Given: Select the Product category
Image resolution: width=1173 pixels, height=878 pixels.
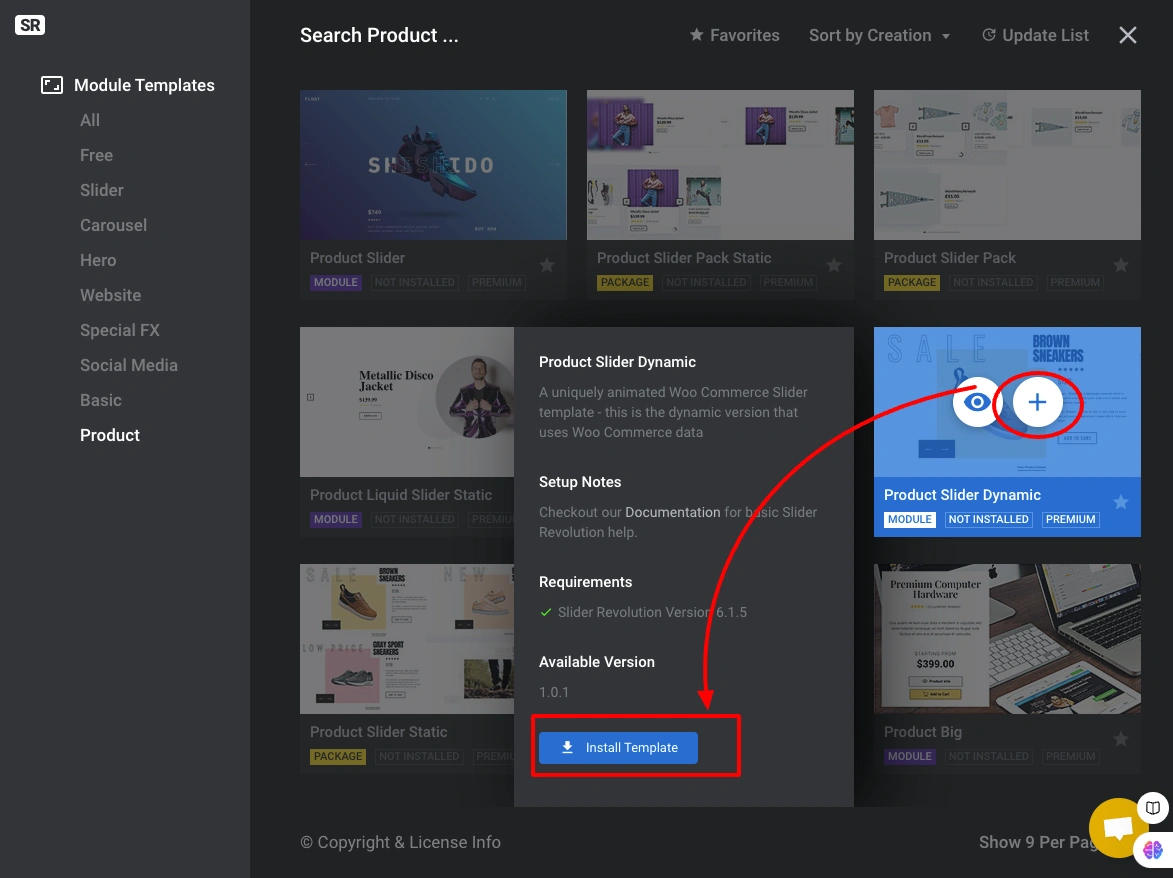Looking at the screenshot, I should pyautogui.click(x=110, y=435).
